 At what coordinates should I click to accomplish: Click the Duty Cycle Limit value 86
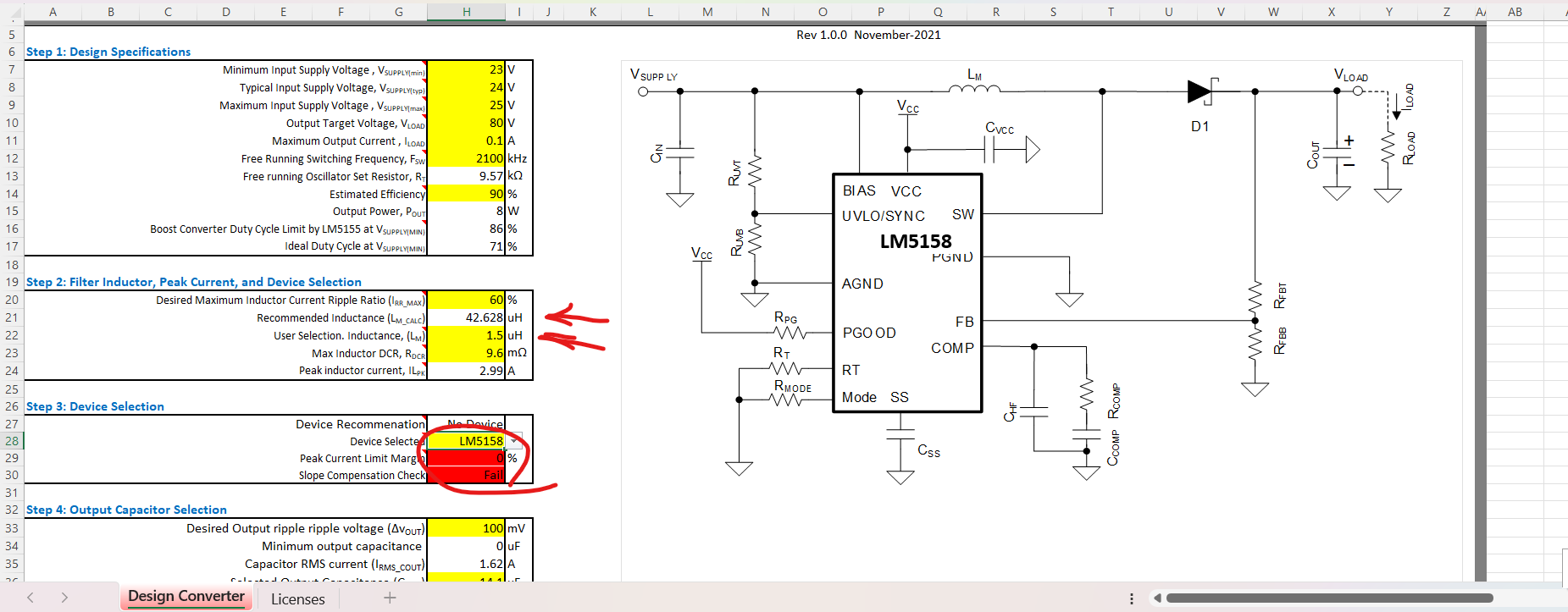466,229
